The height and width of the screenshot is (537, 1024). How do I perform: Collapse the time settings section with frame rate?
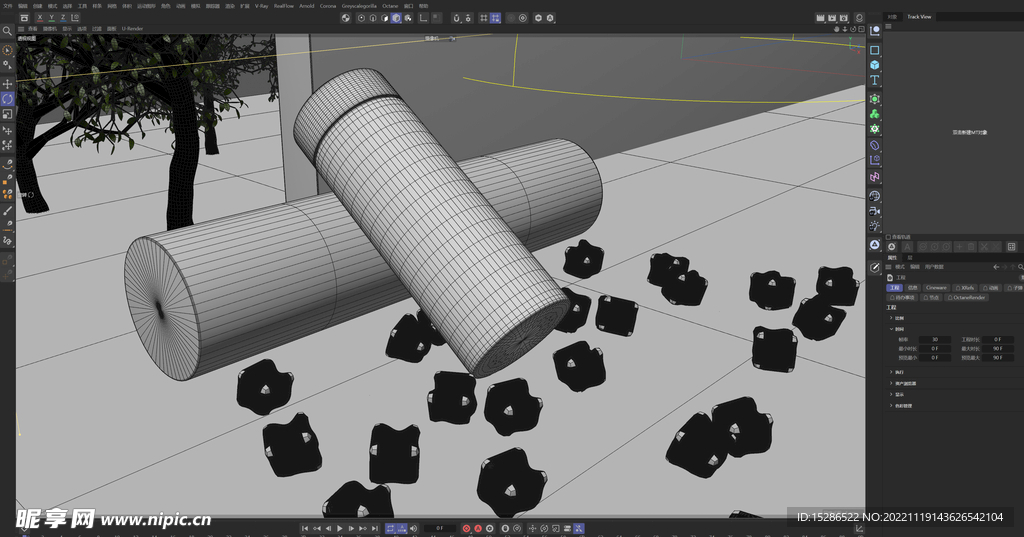892,328
